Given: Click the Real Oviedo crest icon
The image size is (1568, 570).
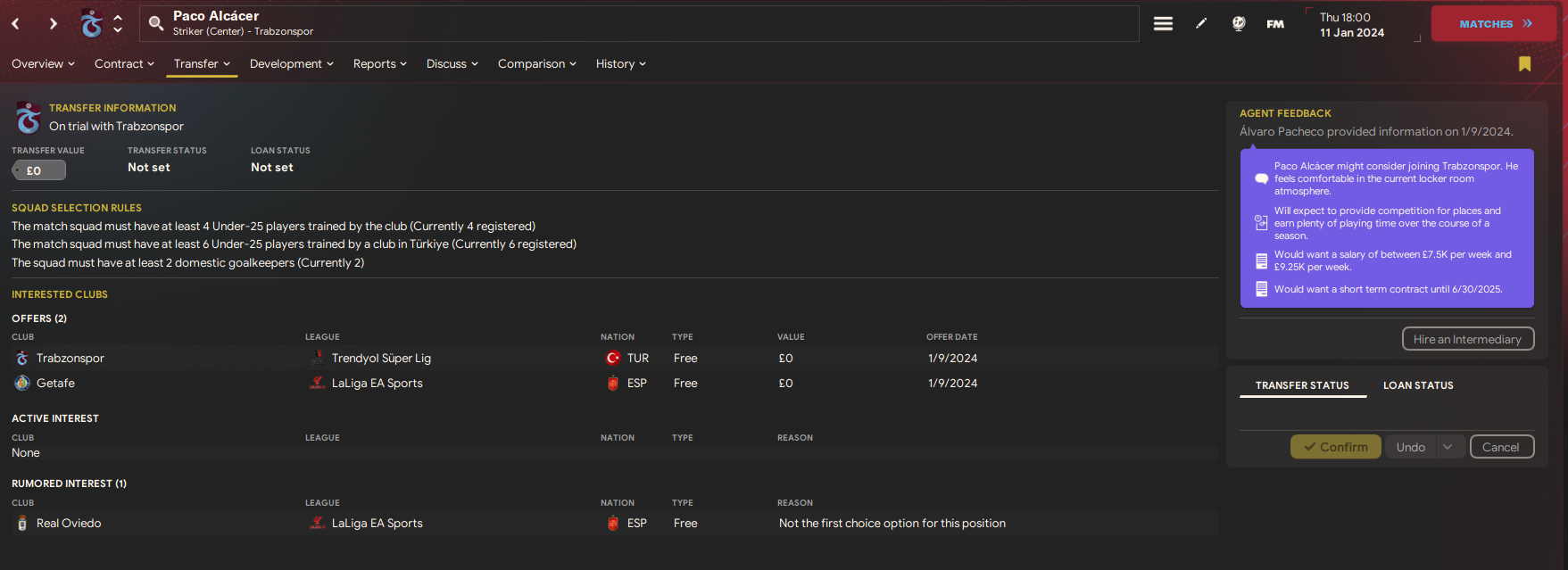Looking at the screenshot, I should coord(22,524).
